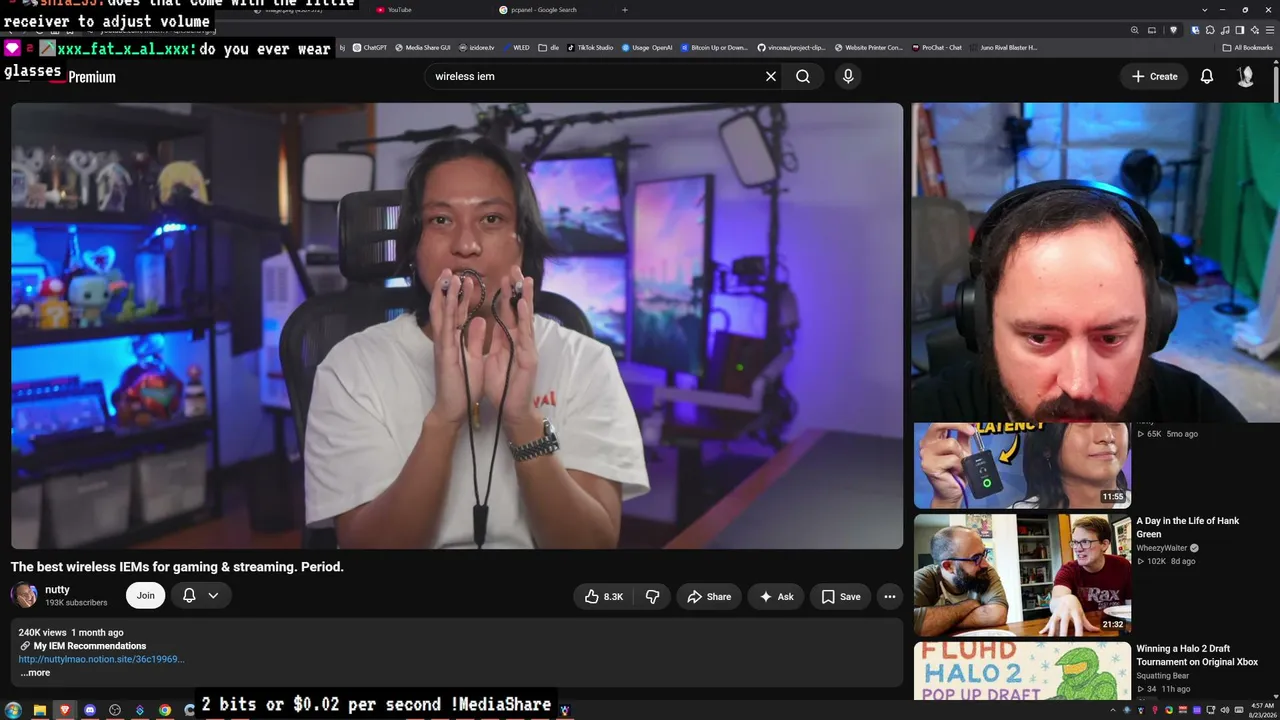Image resolution: width=1280 pixels, height=720 pixels.
Task: Open OBS Studio from the taskbar
Action: (x=115, y=710)
